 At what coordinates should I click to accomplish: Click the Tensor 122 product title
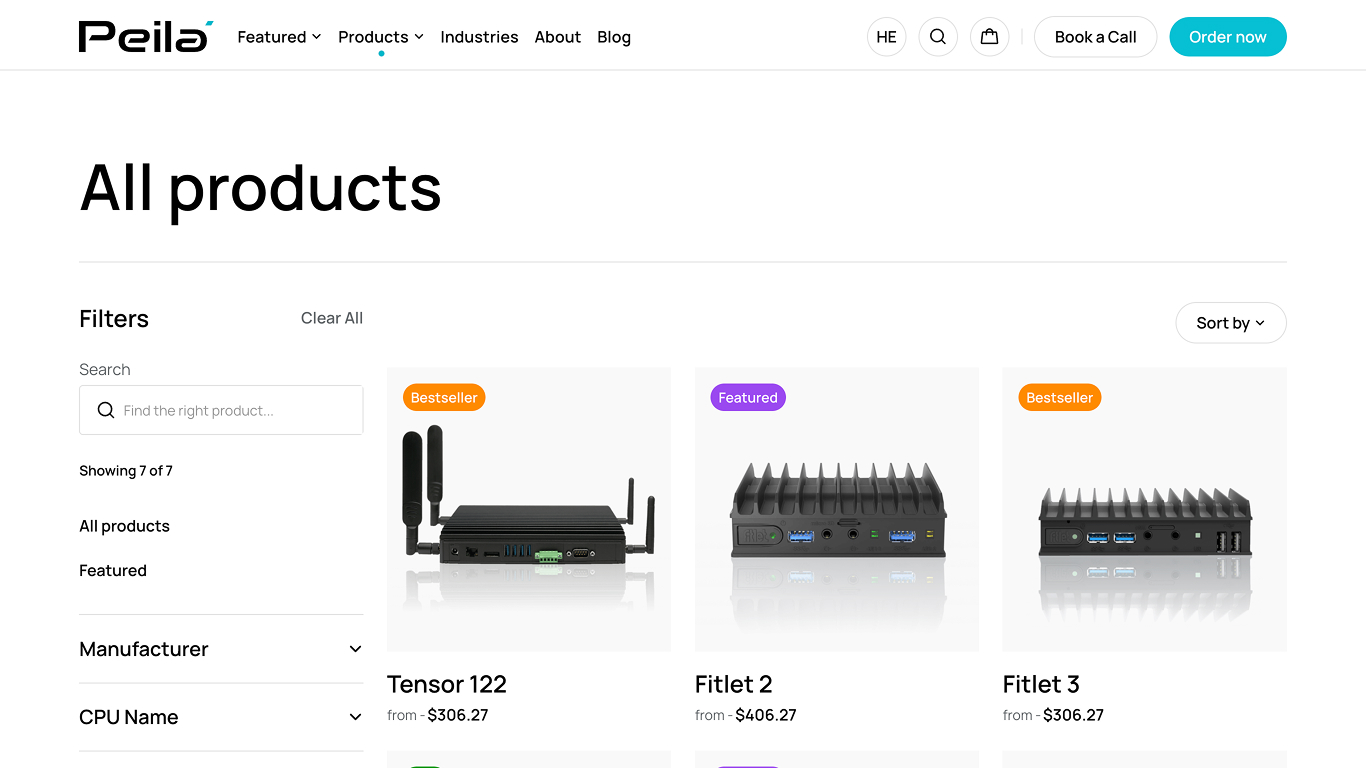447,684
